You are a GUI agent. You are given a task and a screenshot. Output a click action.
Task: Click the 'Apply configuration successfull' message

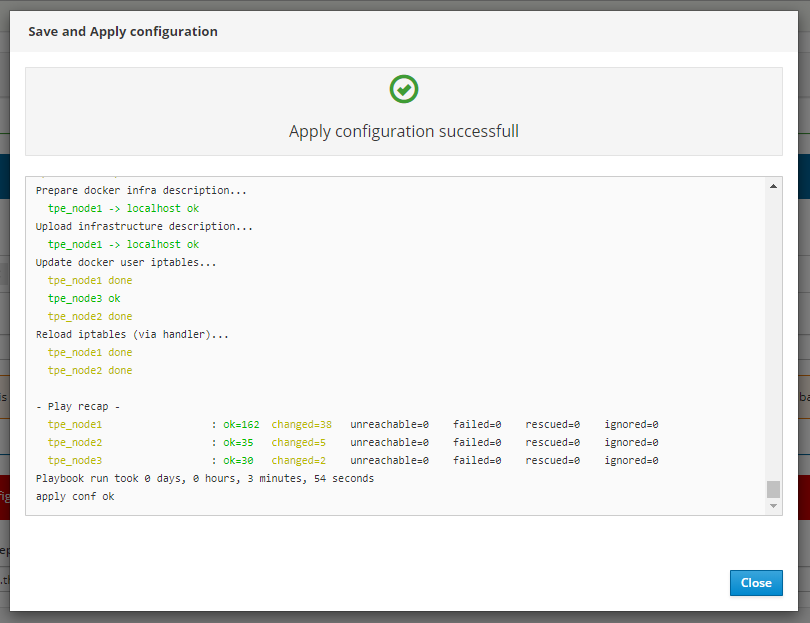404,131
